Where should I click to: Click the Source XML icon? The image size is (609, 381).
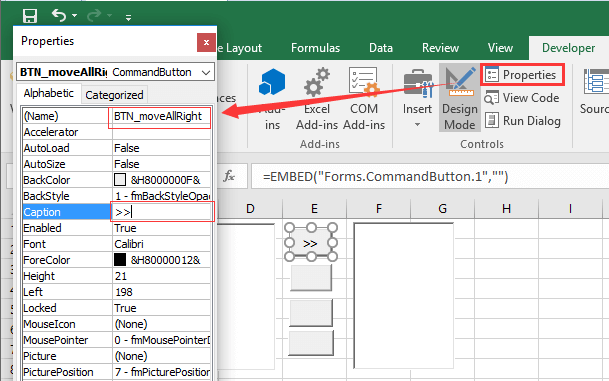[596, 82]
